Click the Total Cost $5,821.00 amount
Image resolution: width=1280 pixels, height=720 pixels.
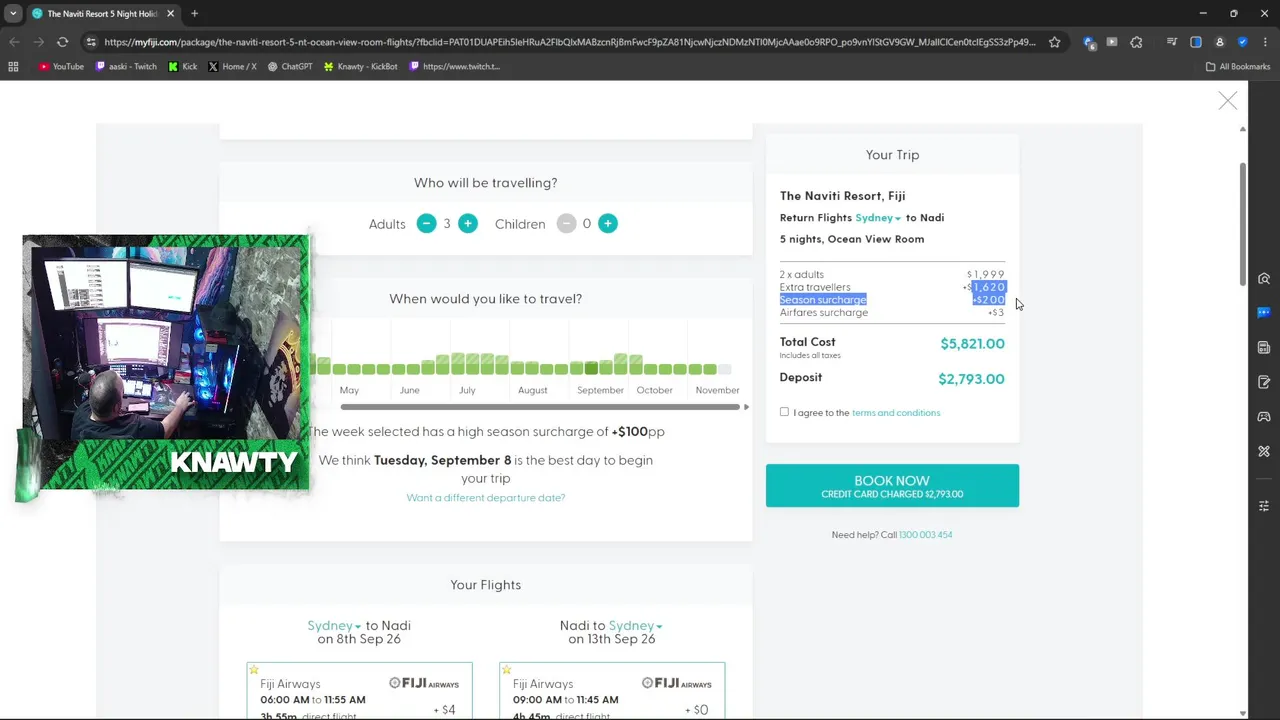[x=972, y=344]
